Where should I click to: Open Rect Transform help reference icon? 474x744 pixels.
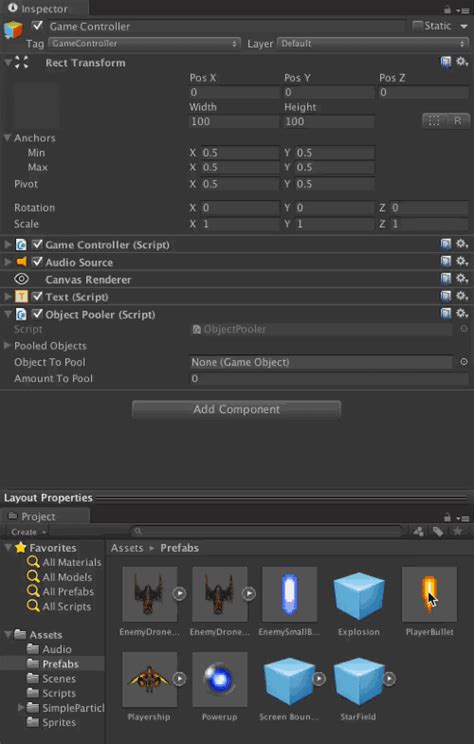coord(446,62)
